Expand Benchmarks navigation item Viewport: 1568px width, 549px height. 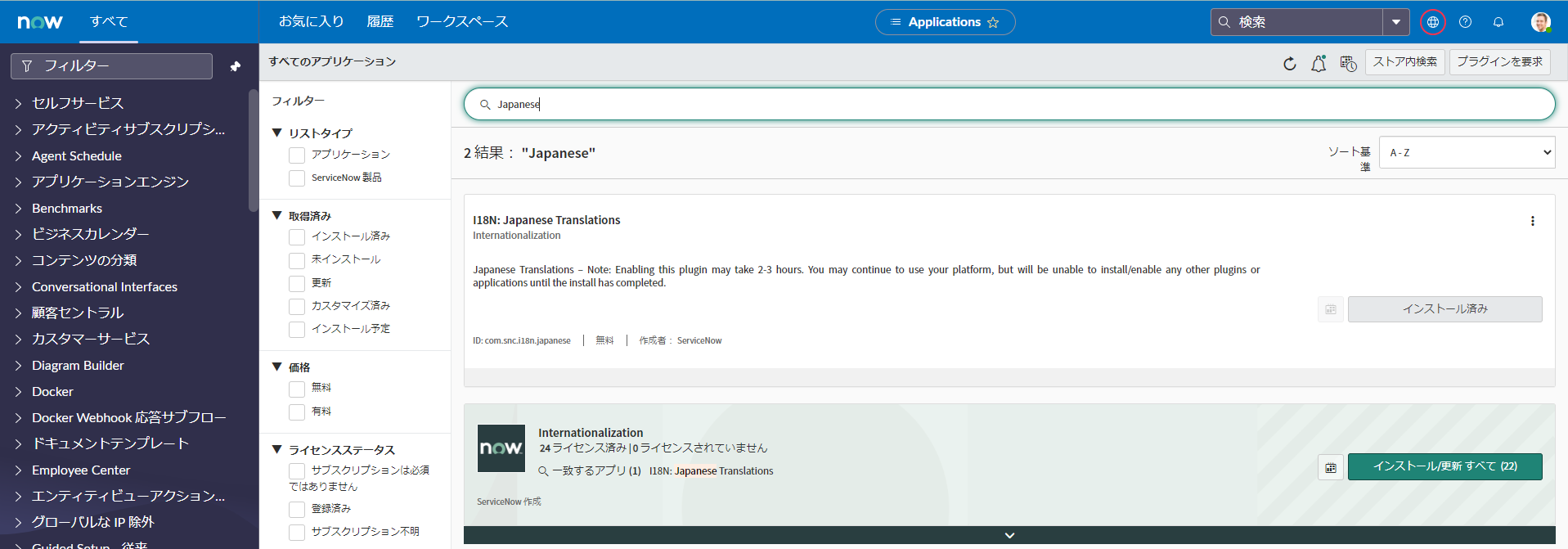pyautogui.click(x=18, y=209)
